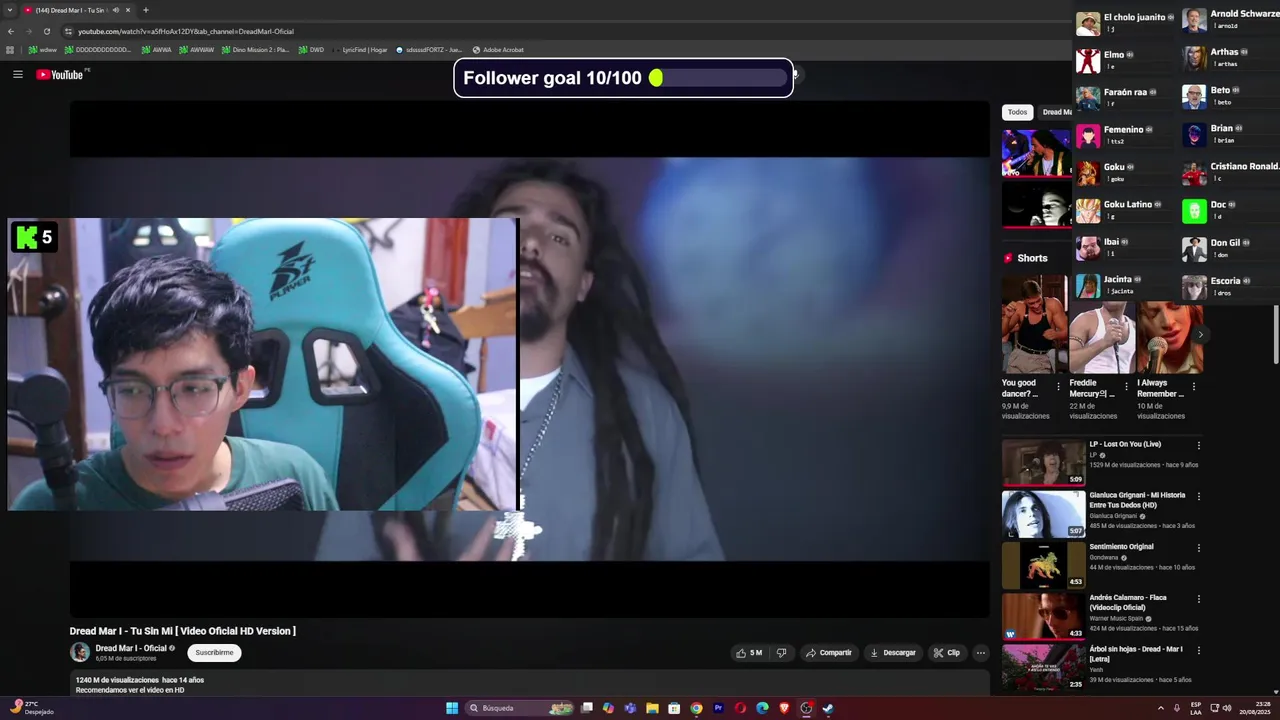Image resolution: width=1280 pixels, height=720 pixels.
Task: Open Brave browser from the taskbar
Action: click(784, 708)
